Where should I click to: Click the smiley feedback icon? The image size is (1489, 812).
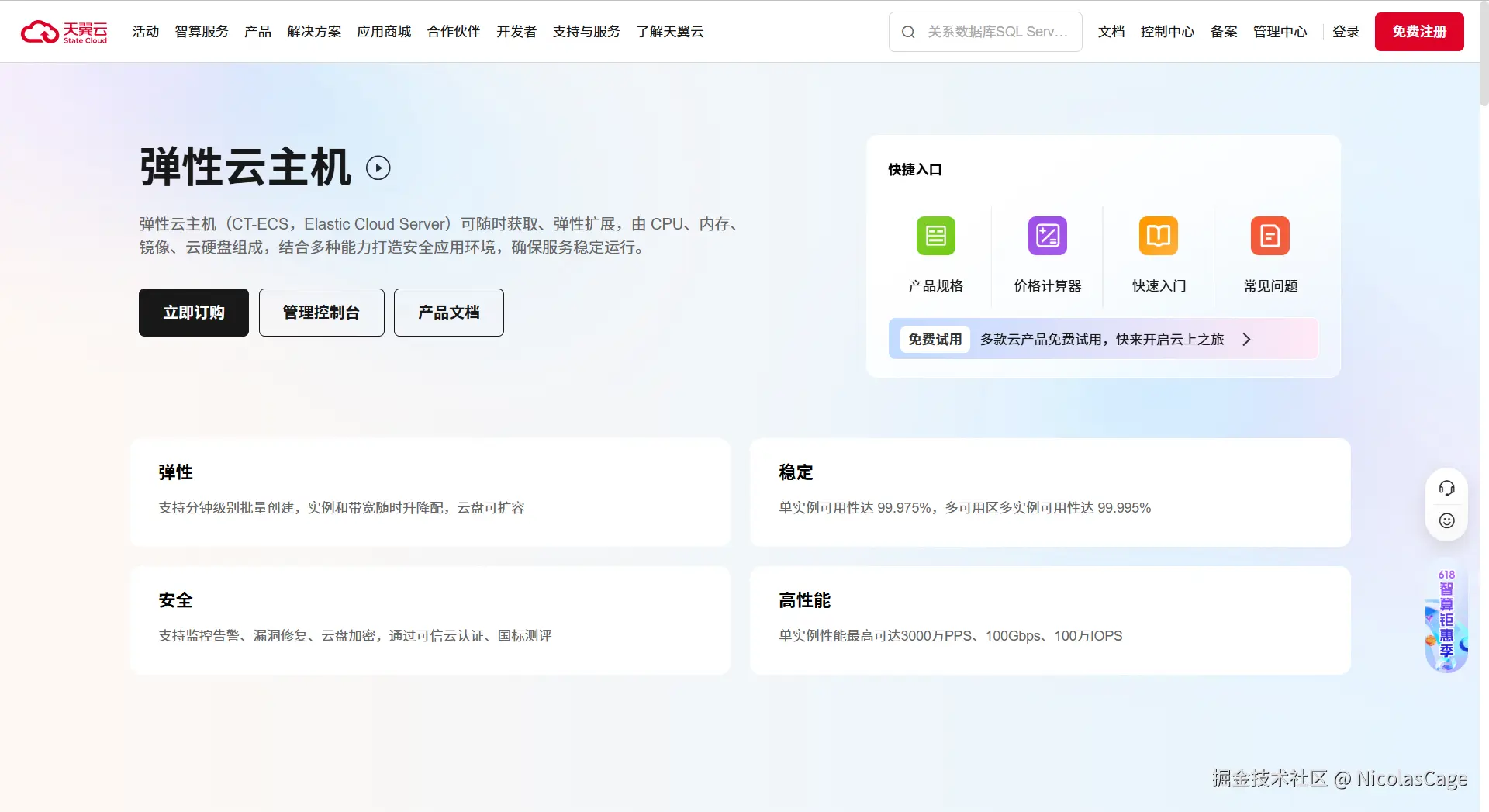pyautogui.click(x=1447, y=520)
